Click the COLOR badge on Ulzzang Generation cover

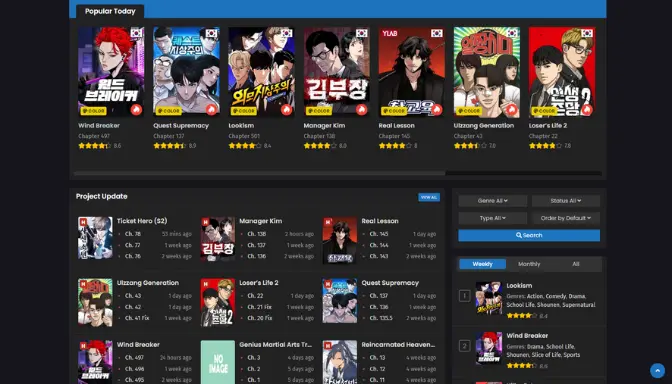tap(469, 111)
